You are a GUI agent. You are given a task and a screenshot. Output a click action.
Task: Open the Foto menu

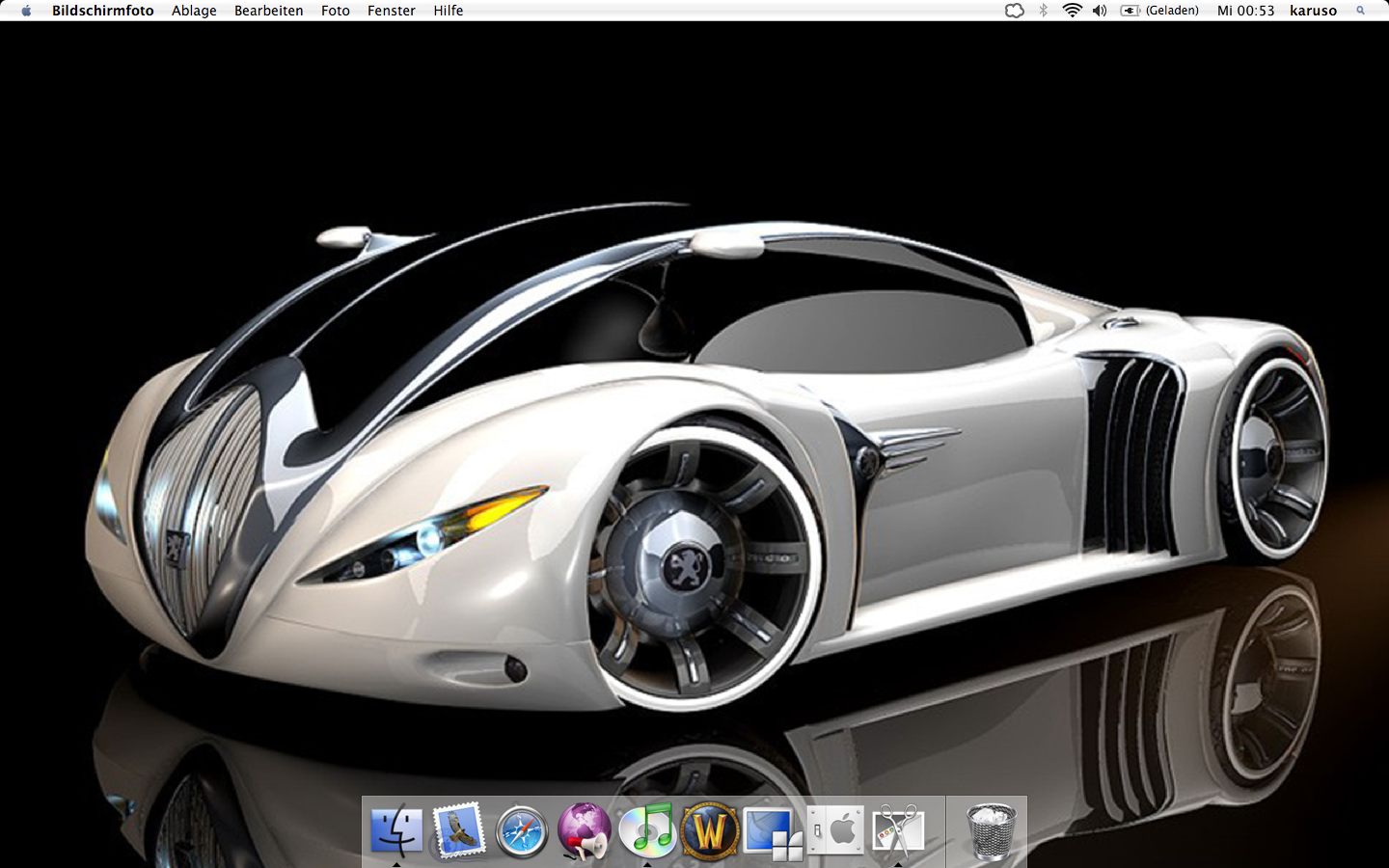335,11
